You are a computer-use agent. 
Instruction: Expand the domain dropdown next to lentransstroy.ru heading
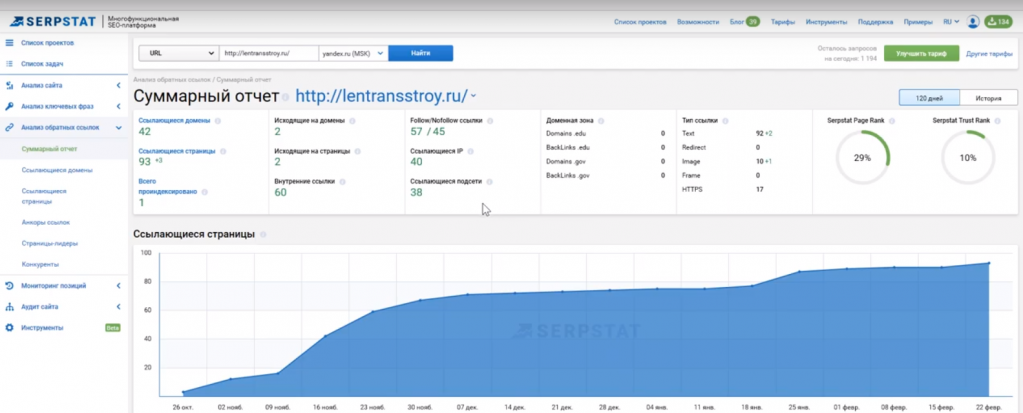click(x=474, y=97)
